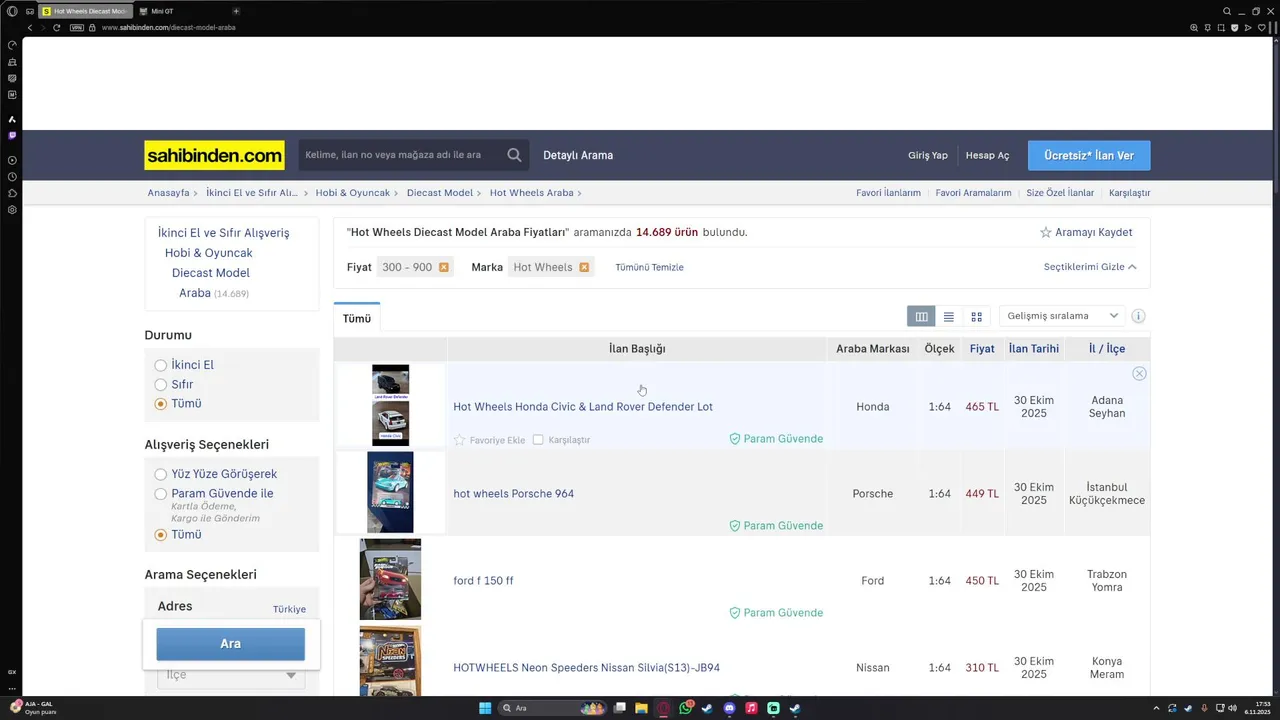The image size is (1280, 720).
Task: Open a new browser tab
Action: pyautogui.click(x=236, y=11)
